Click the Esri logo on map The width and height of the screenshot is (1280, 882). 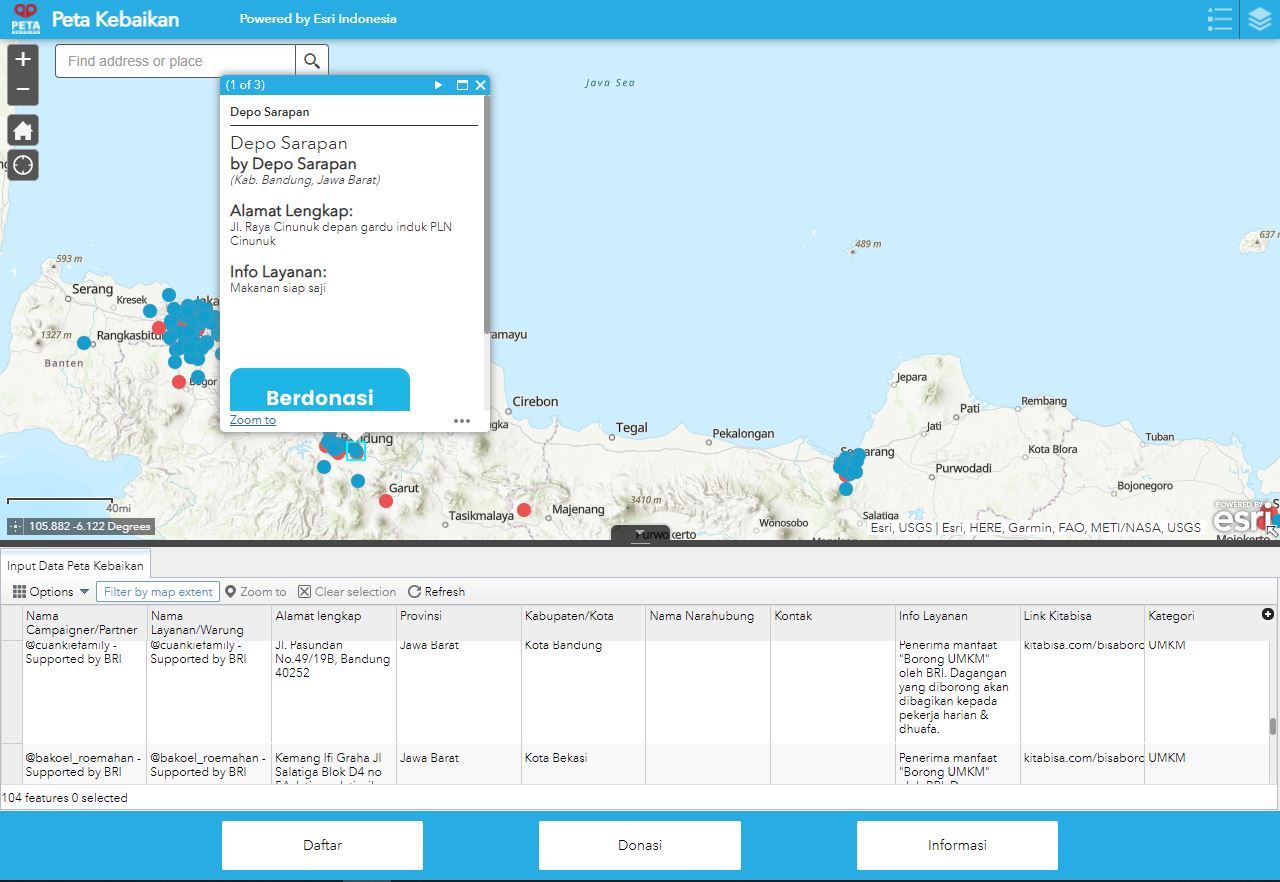pos(1244,517)
